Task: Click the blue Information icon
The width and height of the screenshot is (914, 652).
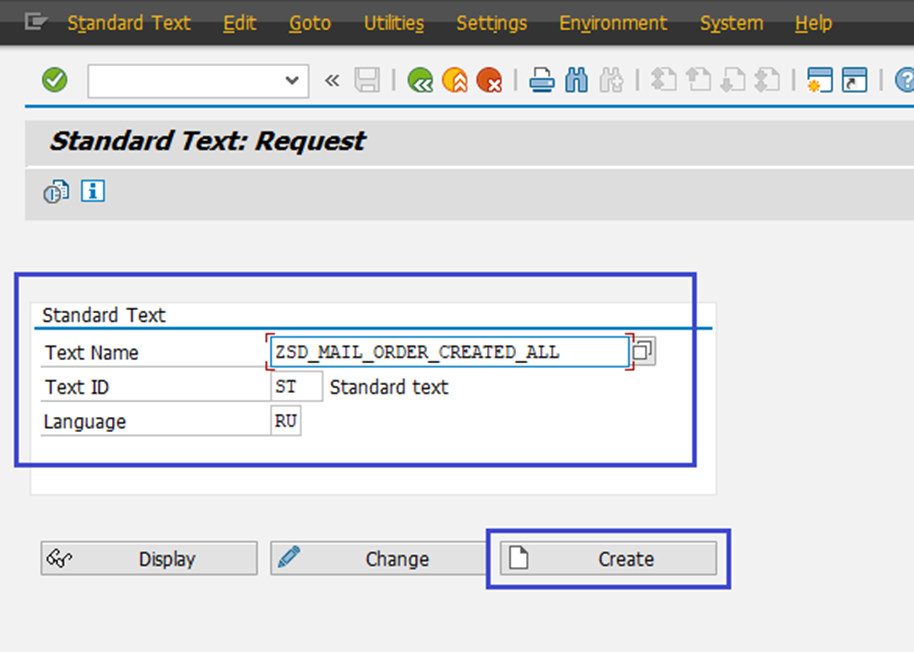Action: pos(93,191)
